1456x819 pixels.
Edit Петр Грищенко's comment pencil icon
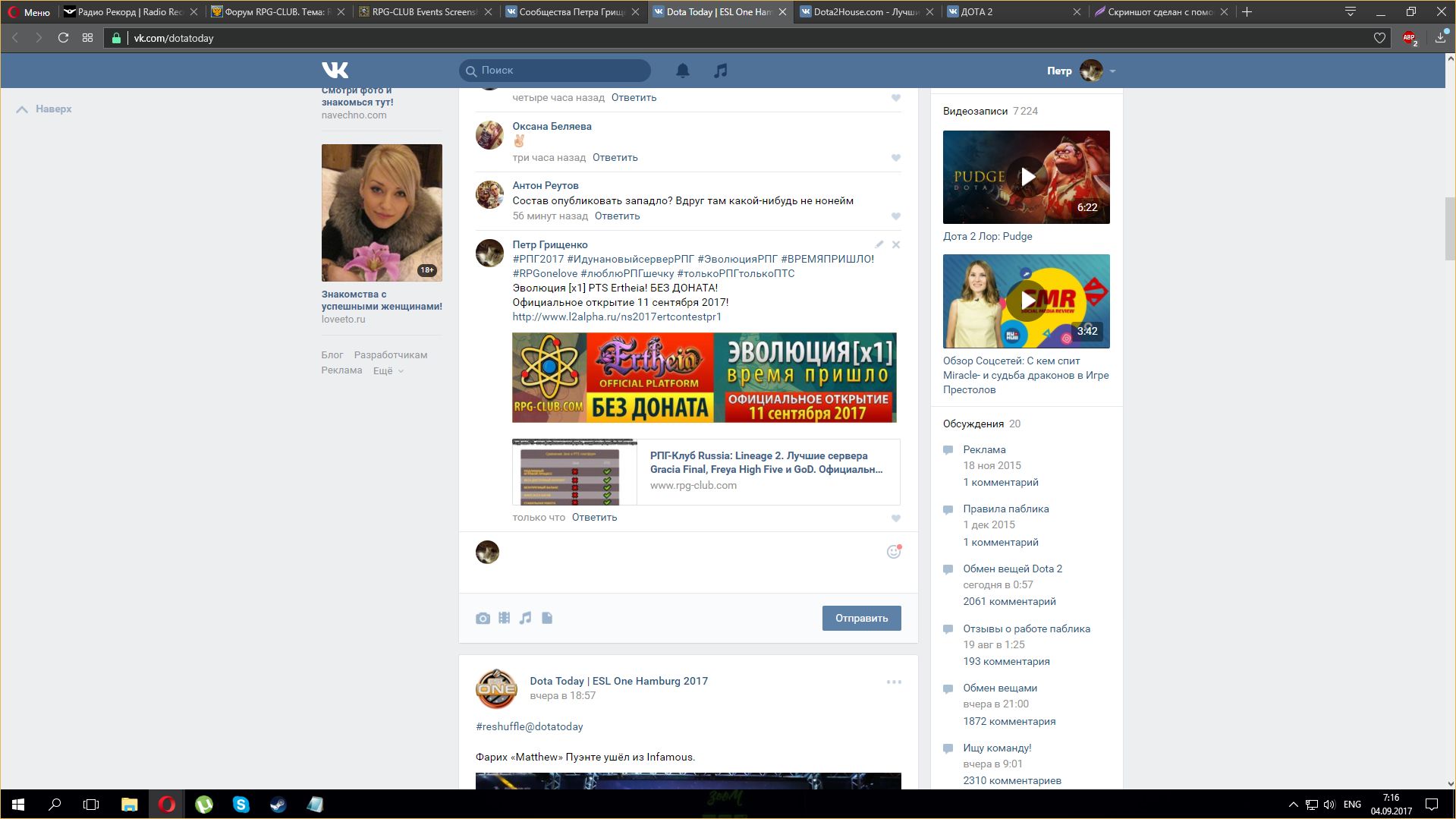pos(879,244)
